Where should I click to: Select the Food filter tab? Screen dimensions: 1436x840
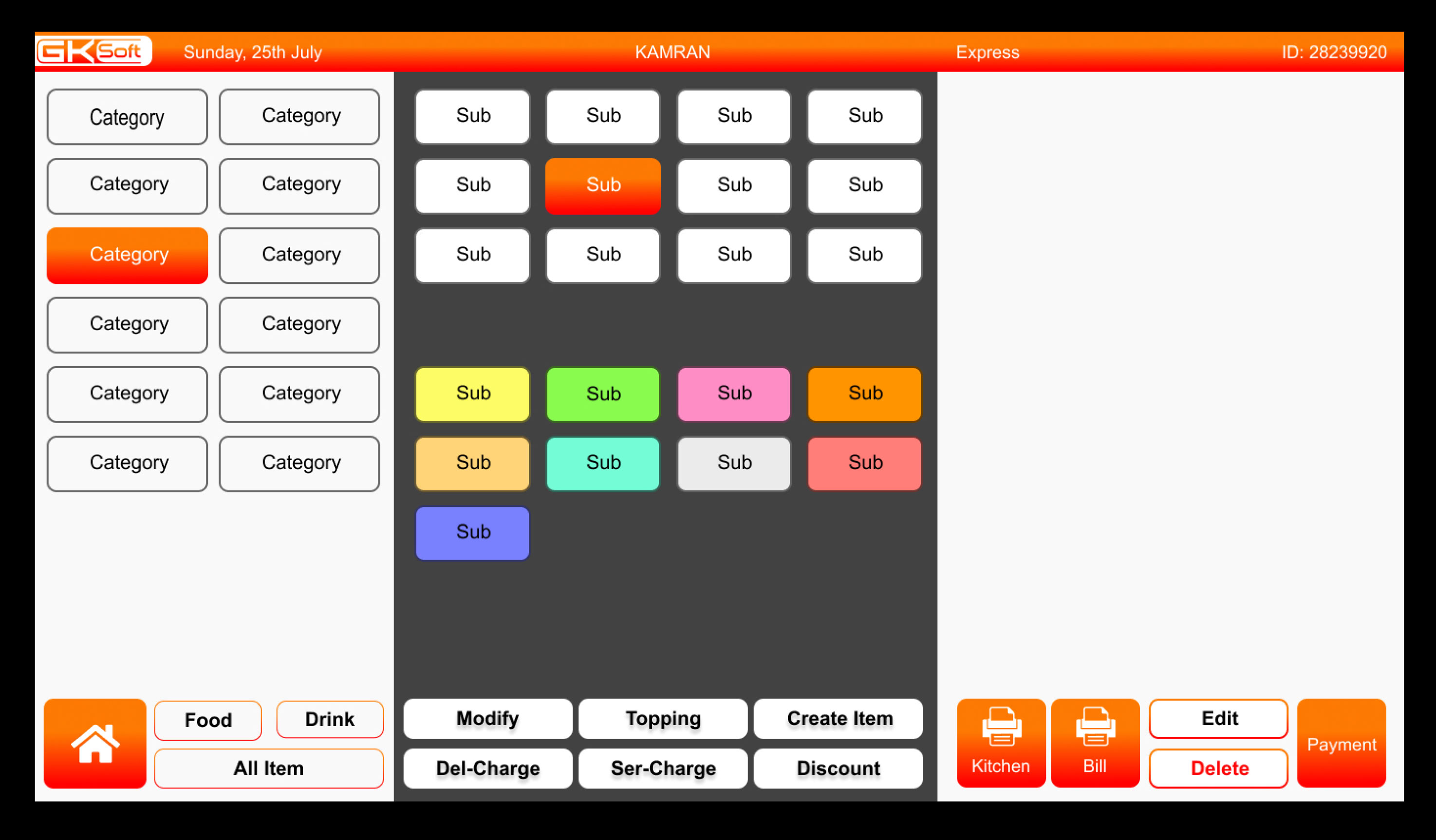(x=208, y=720)
